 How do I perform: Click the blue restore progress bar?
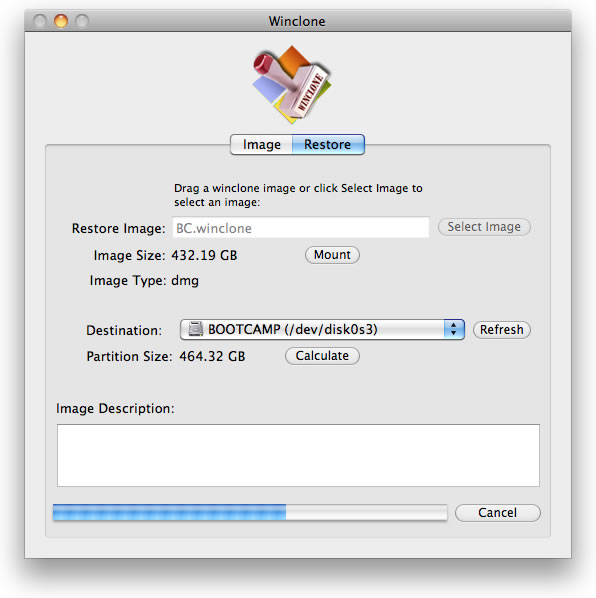click(170, 512)
